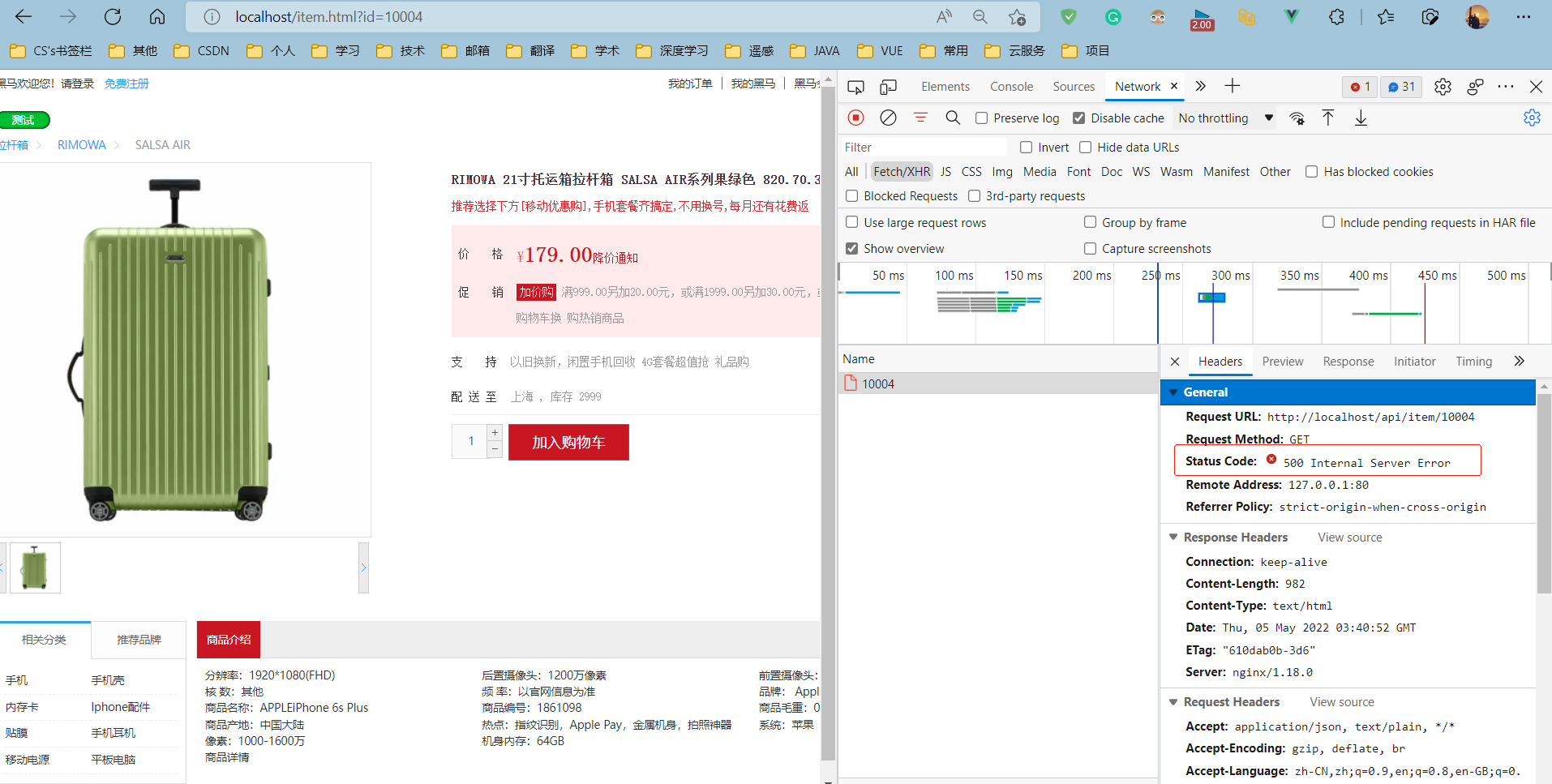Open the favorites list icon
1552x784 pixels.
[x=1386, y=16]
